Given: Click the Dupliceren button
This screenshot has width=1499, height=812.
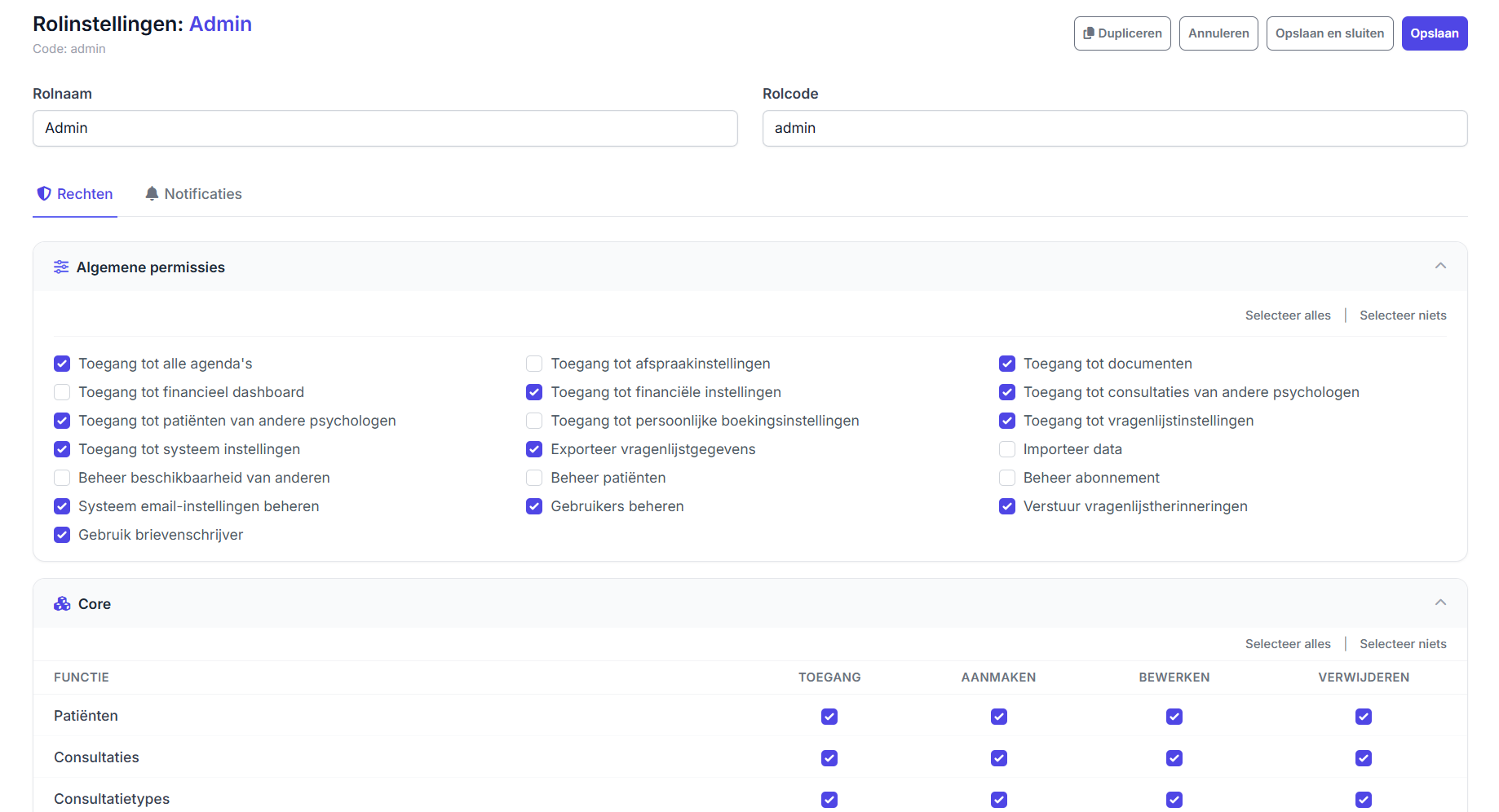Looking at the screenshot, I should pos(1122,33).
